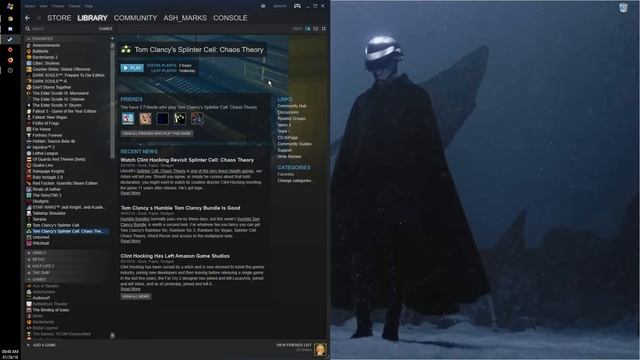Switch to the STORE tab
Viewport: 640px width, 360px height.
59,18
